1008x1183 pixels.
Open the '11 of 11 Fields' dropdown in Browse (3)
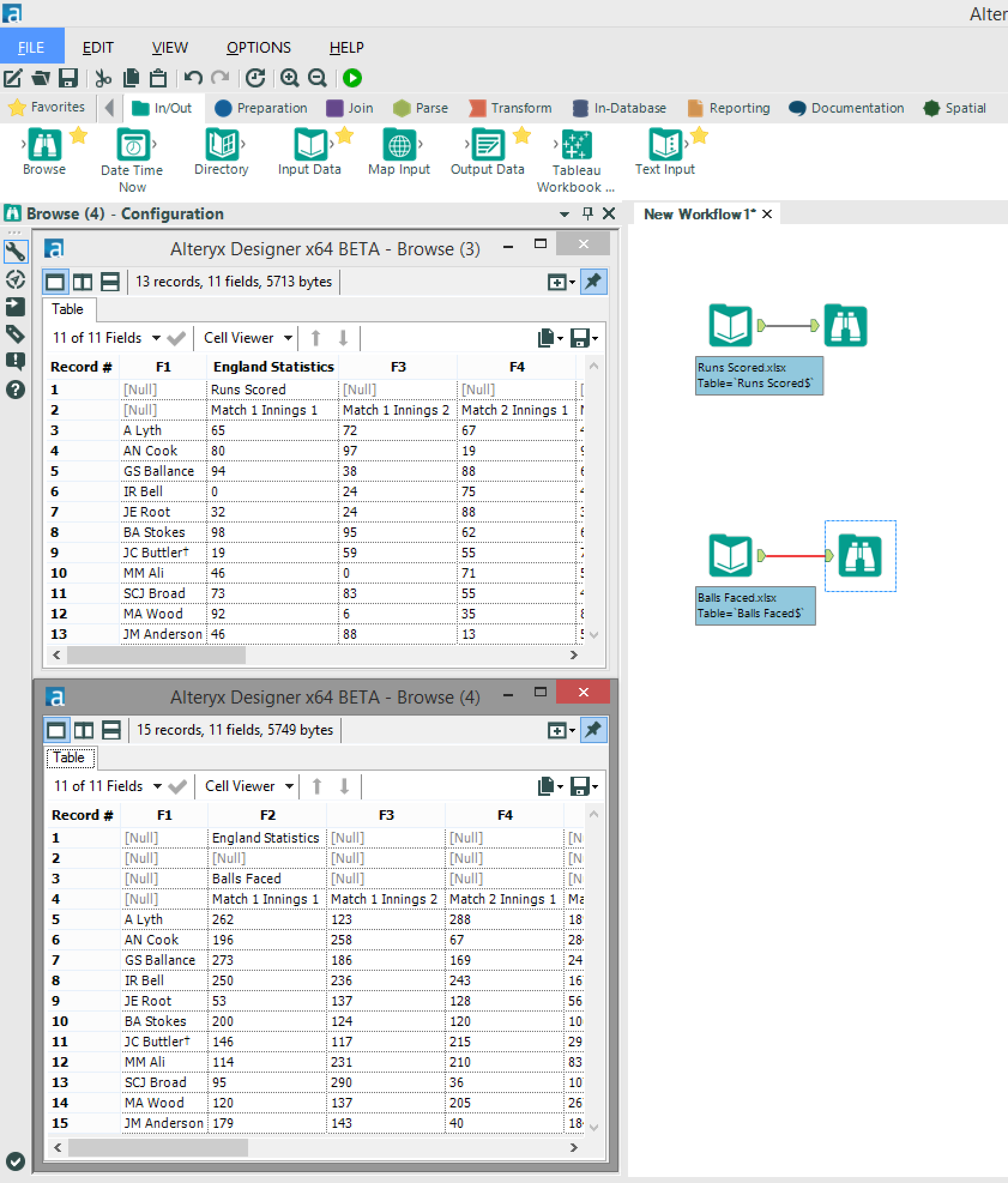point(107,338)
